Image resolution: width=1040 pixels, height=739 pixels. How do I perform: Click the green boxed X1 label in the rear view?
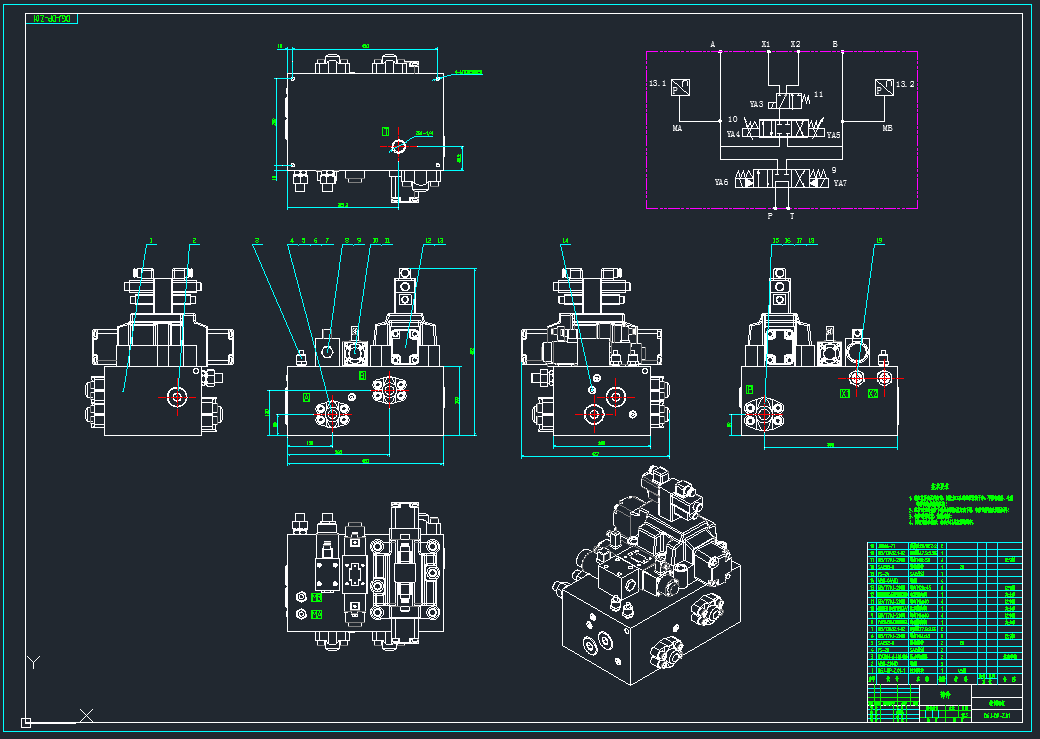pos(845,393)
